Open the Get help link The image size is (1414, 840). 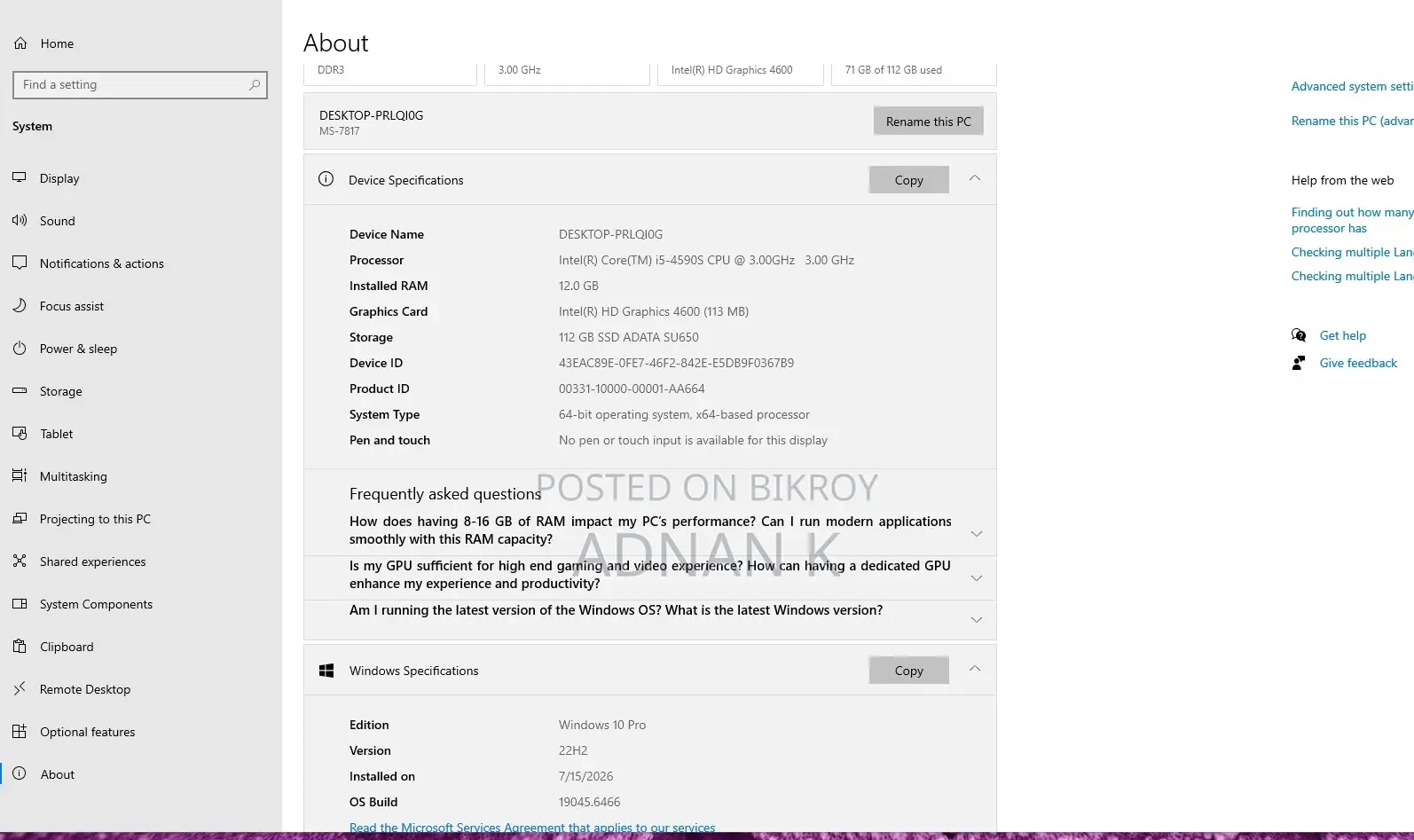coord(1342,335)
